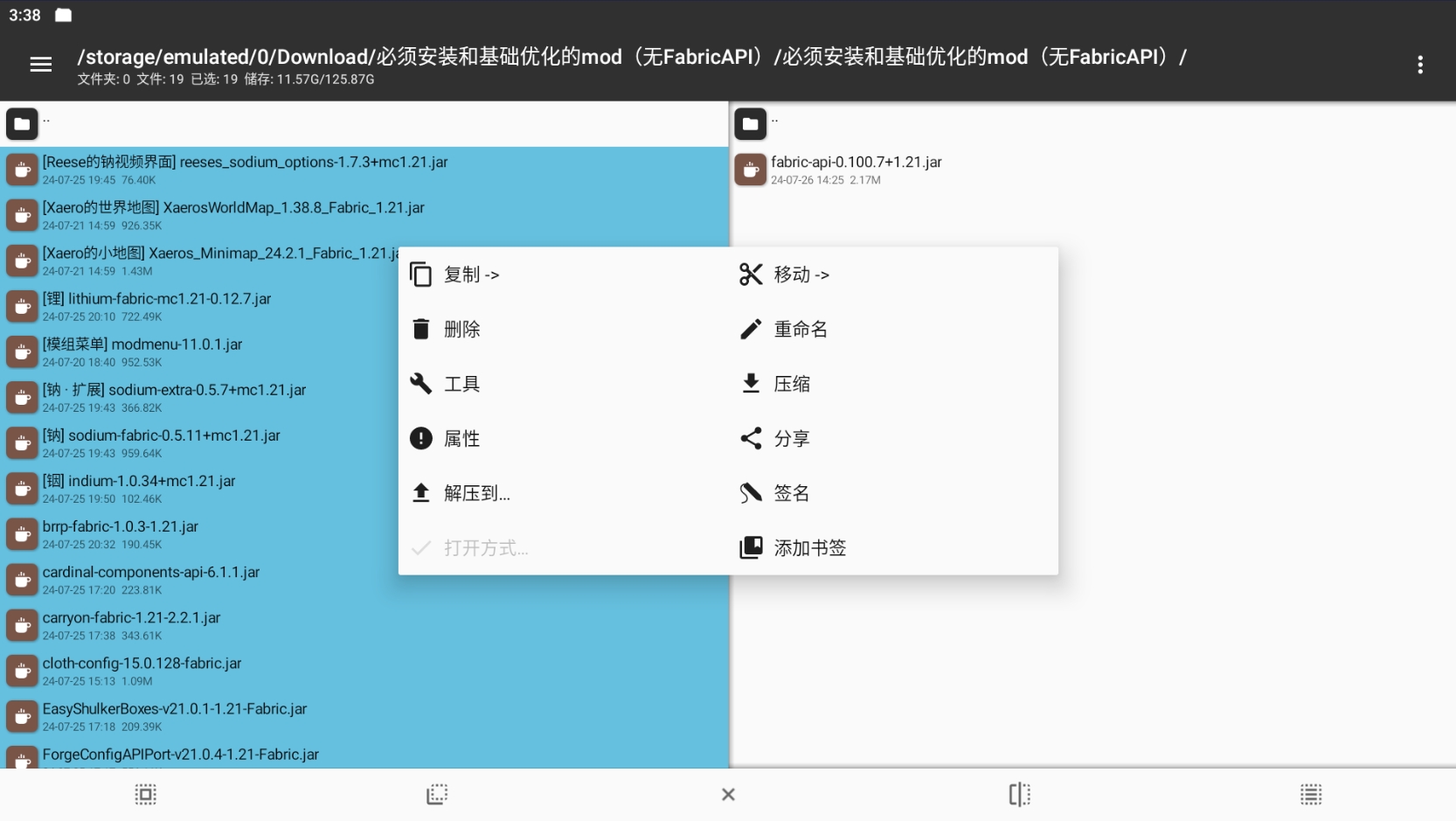Screen dimensions: 1456x821
Task: Open 属性 for the selected files
Action: 563,439
